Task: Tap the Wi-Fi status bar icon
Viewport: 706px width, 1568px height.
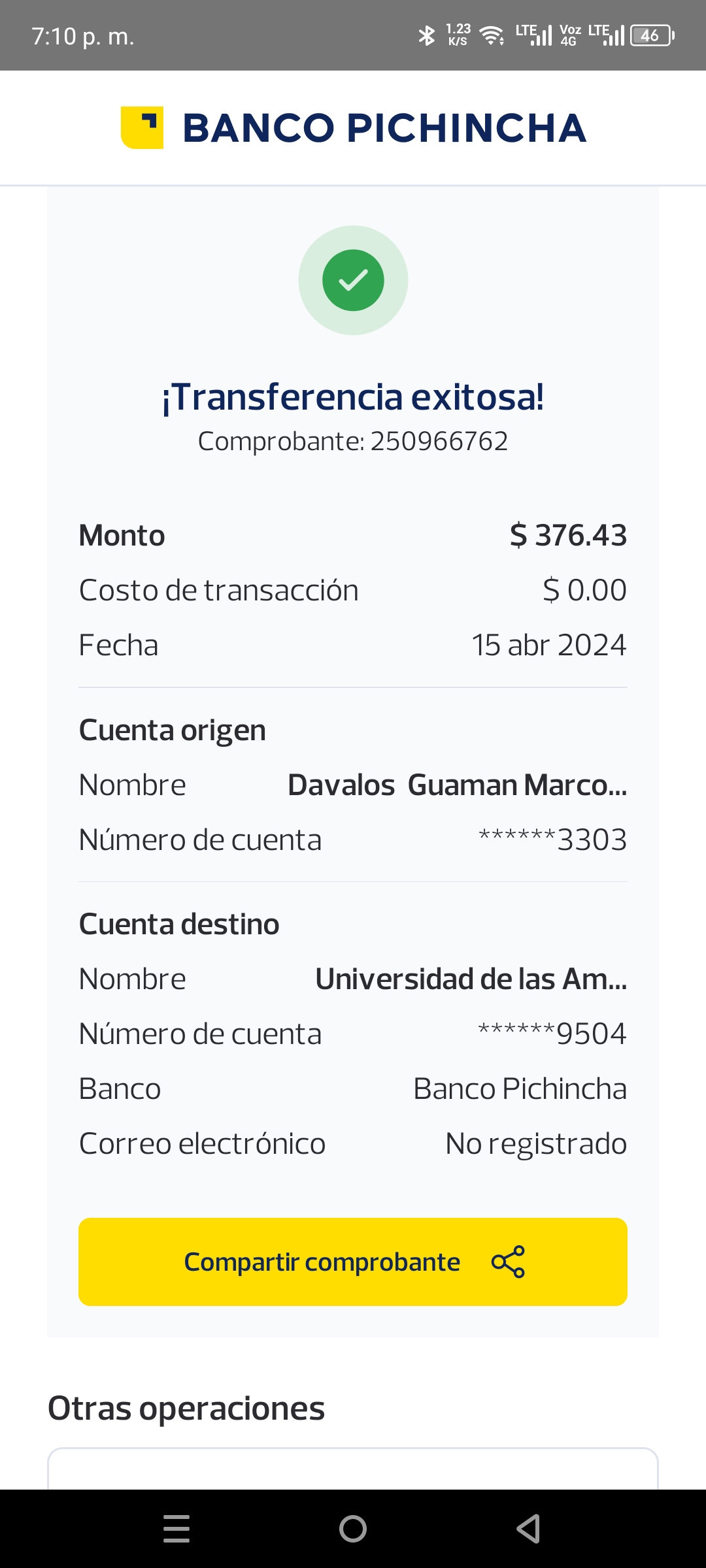Action: tap(492, 35)
